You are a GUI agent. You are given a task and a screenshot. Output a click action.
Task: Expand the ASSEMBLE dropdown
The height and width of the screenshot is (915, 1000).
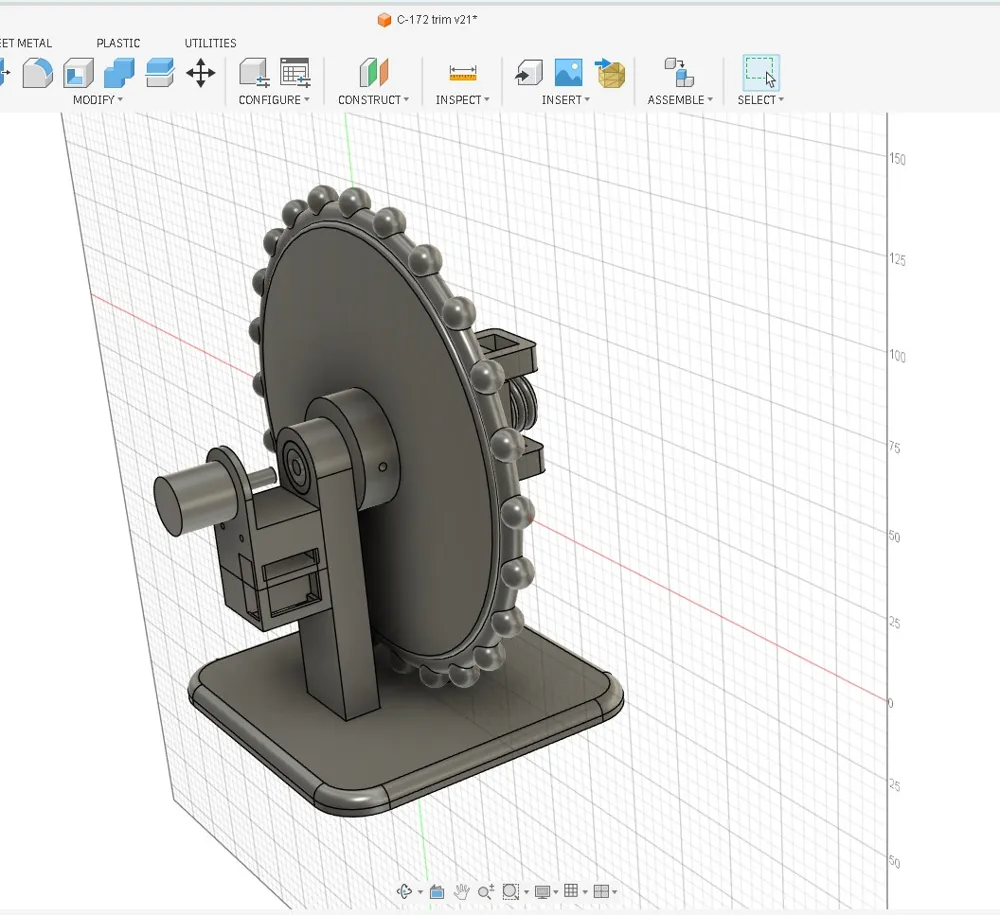(680, 100)
